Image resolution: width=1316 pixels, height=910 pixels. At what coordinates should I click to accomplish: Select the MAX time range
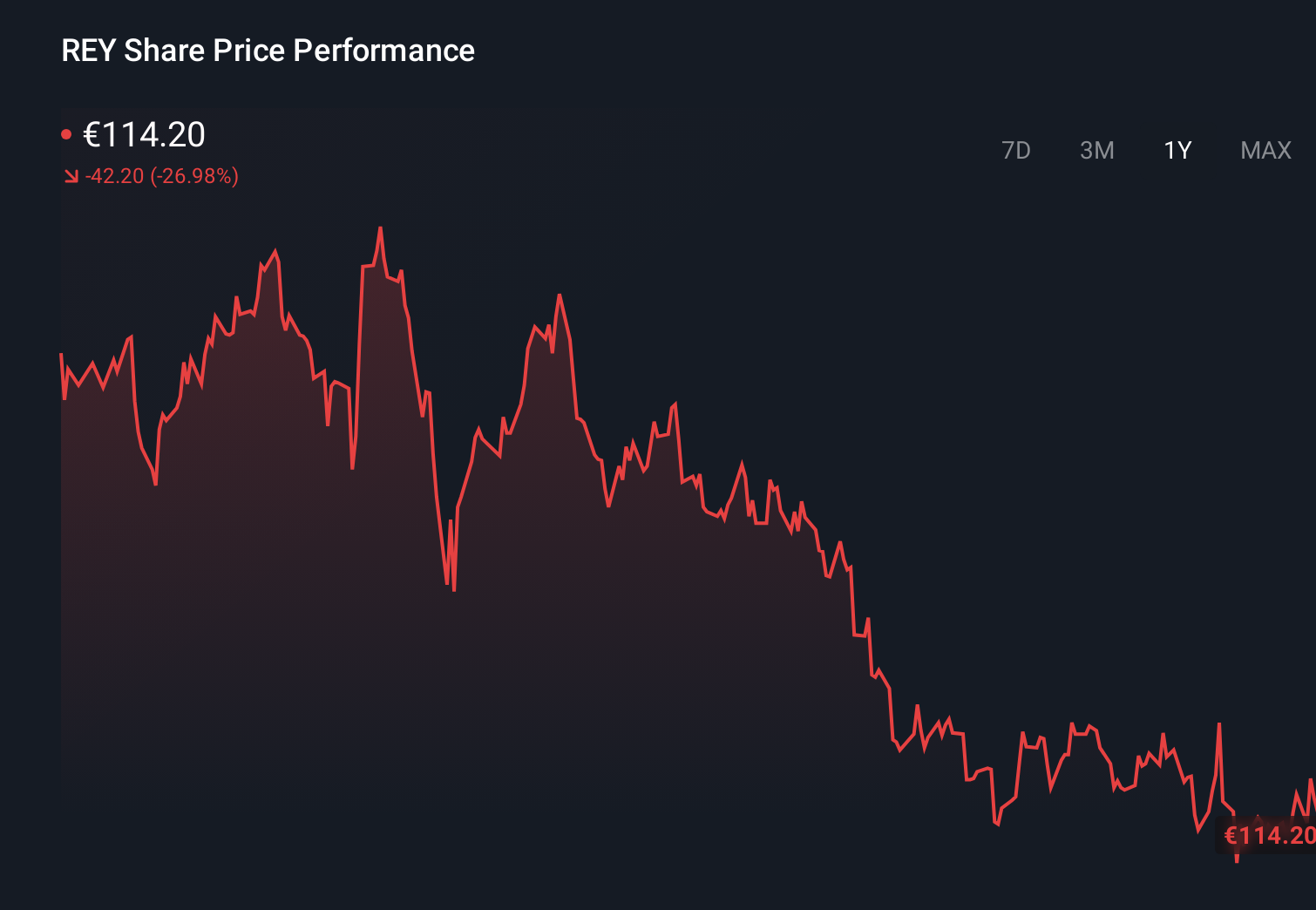click(x=1265, y=150)
